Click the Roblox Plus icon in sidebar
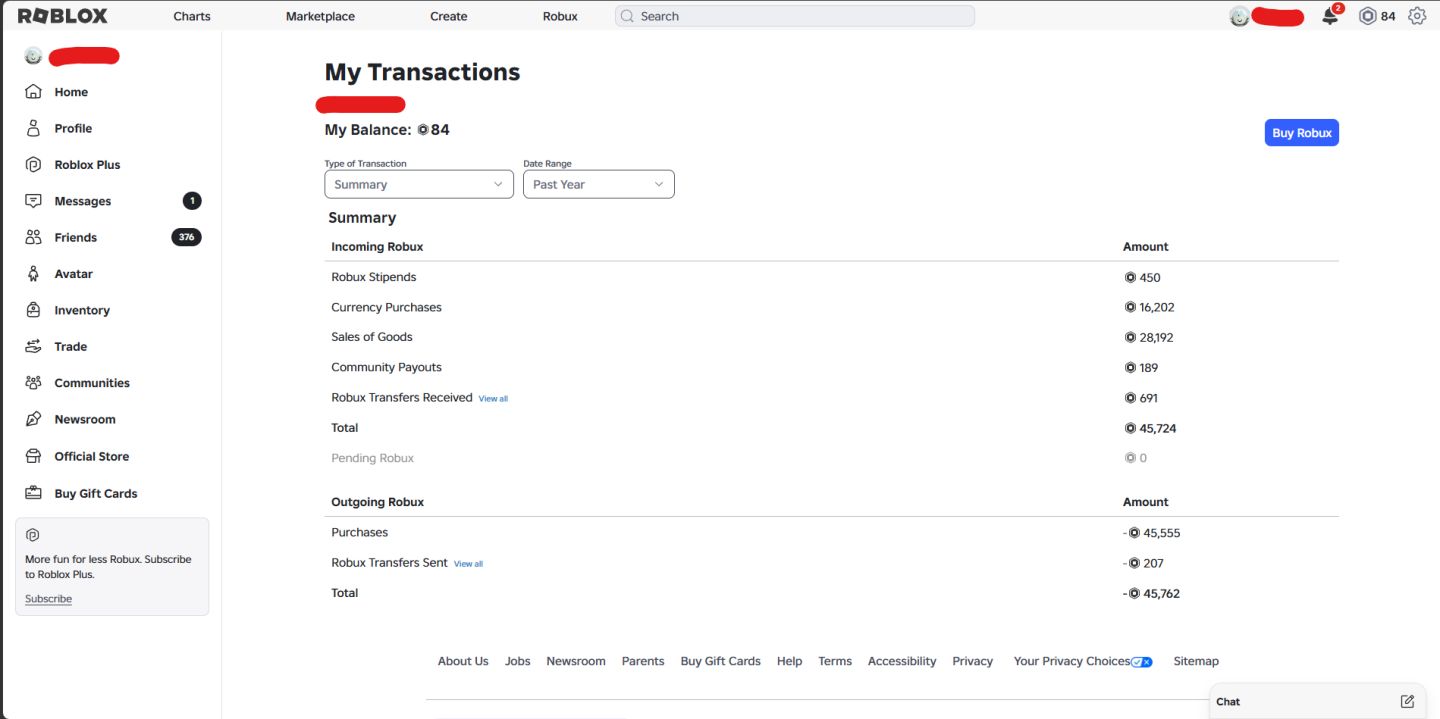The height and width of the screenshot is (719, 1440). point(33,165)
